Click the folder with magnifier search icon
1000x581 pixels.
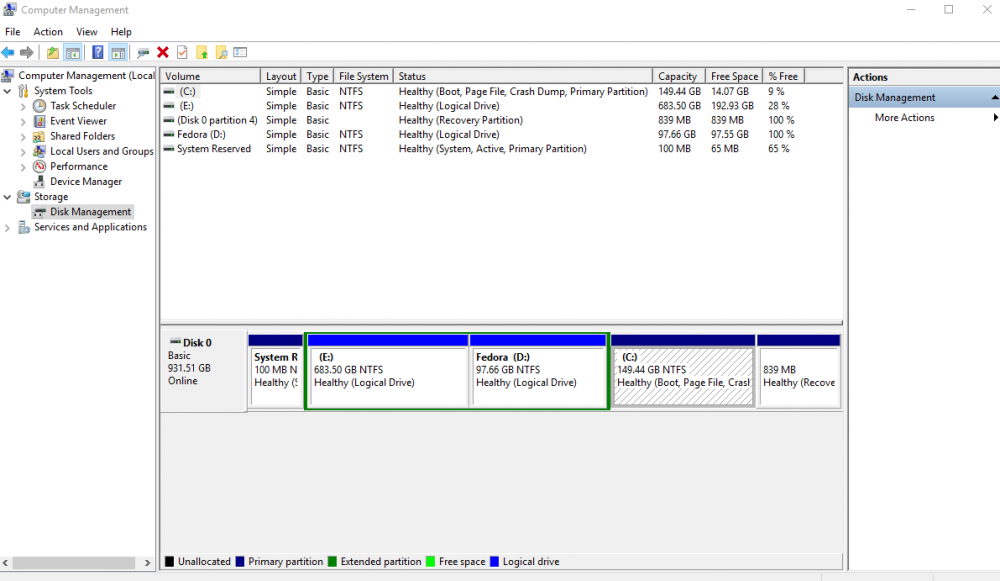click(x=221, y=53)
